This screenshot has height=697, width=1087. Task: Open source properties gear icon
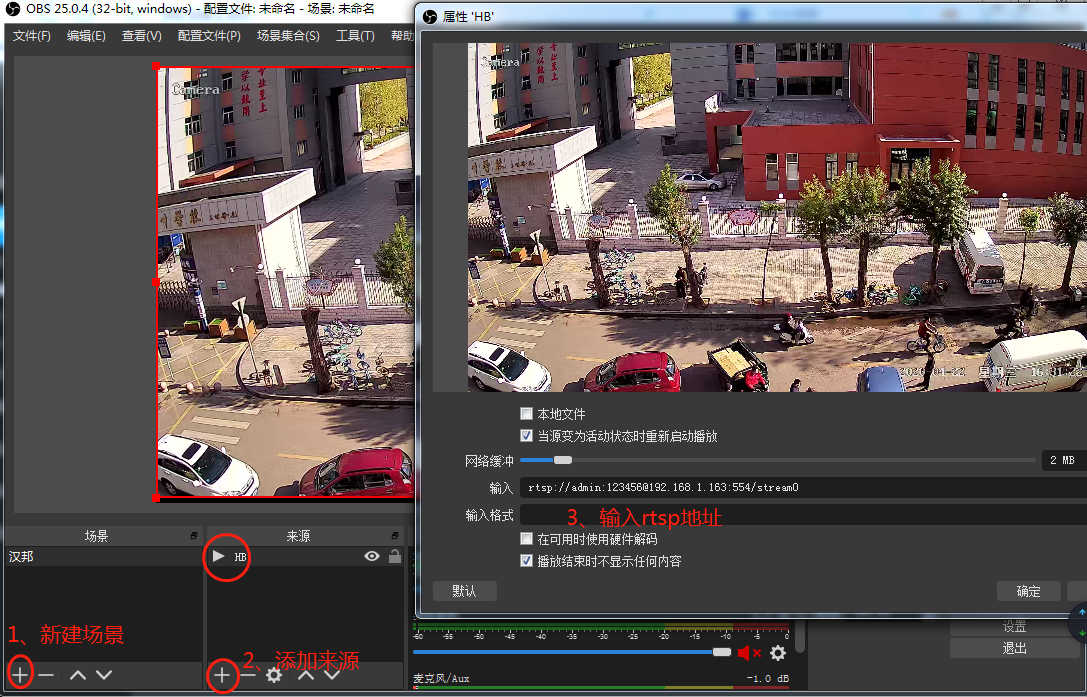coord(275,674)
